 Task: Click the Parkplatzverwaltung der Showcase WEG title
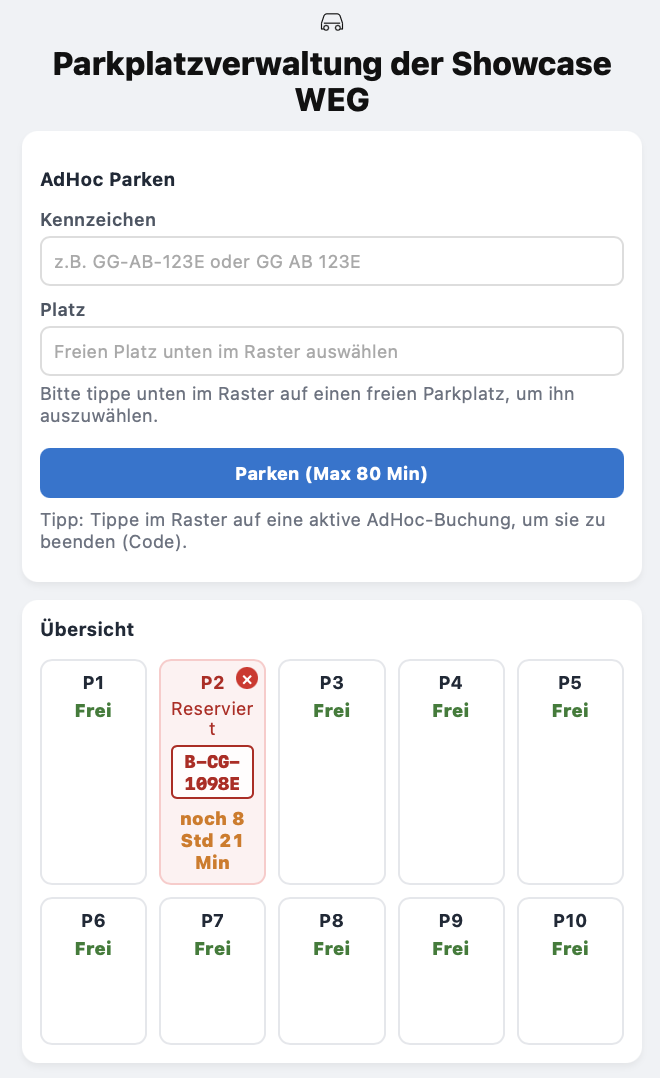pyautogui.click(x=331, y=80)
